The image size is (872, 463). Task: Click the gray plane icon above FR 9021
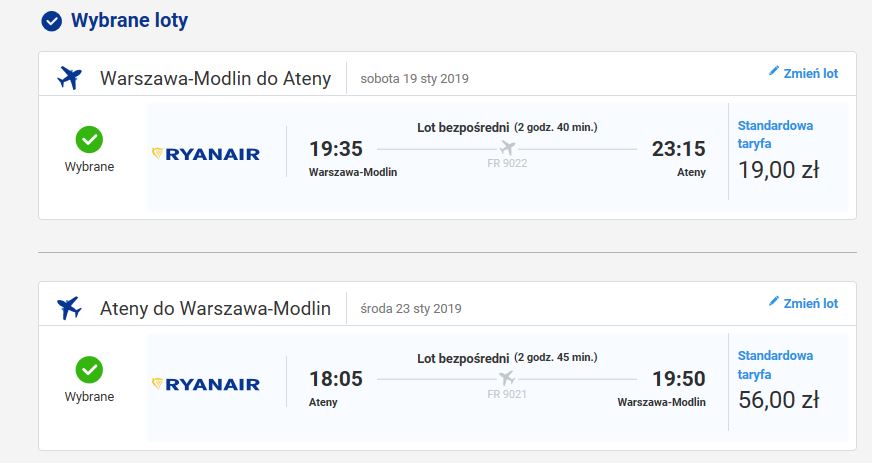(x=507, y=379)
